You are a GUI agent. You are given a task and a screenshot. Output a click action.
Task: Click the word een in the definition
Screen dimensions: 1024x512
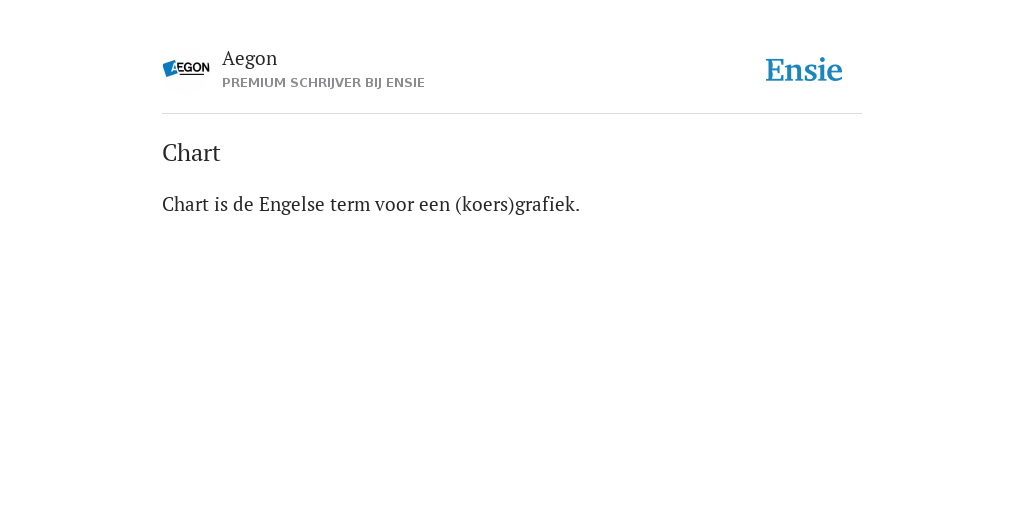pyautogui.click(x=434, y=204)
